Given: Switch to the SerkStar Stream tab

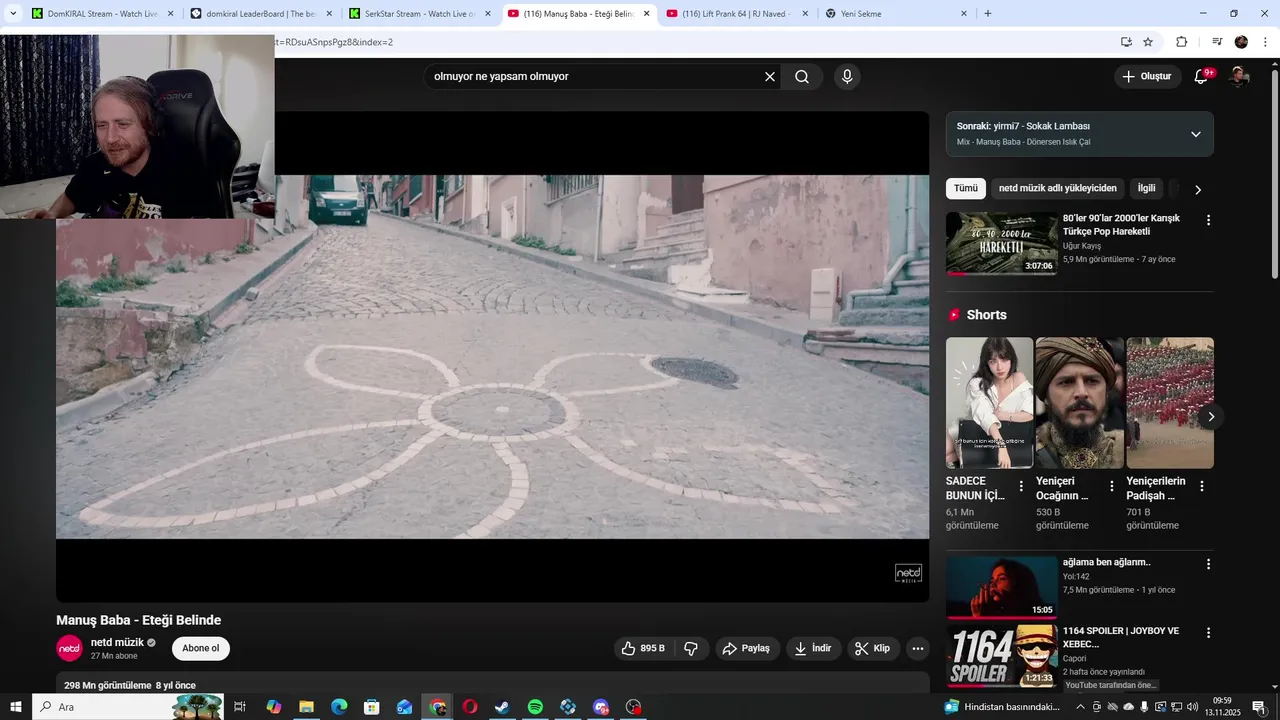Looking at the screenshot, I should click(420, 14).
